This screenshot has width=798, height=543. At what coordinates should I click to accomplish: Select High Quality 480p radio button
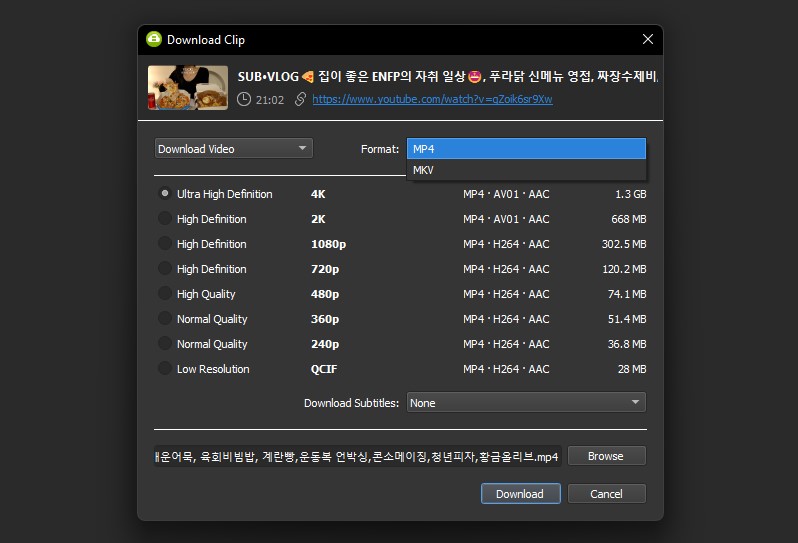coord(164,294)
